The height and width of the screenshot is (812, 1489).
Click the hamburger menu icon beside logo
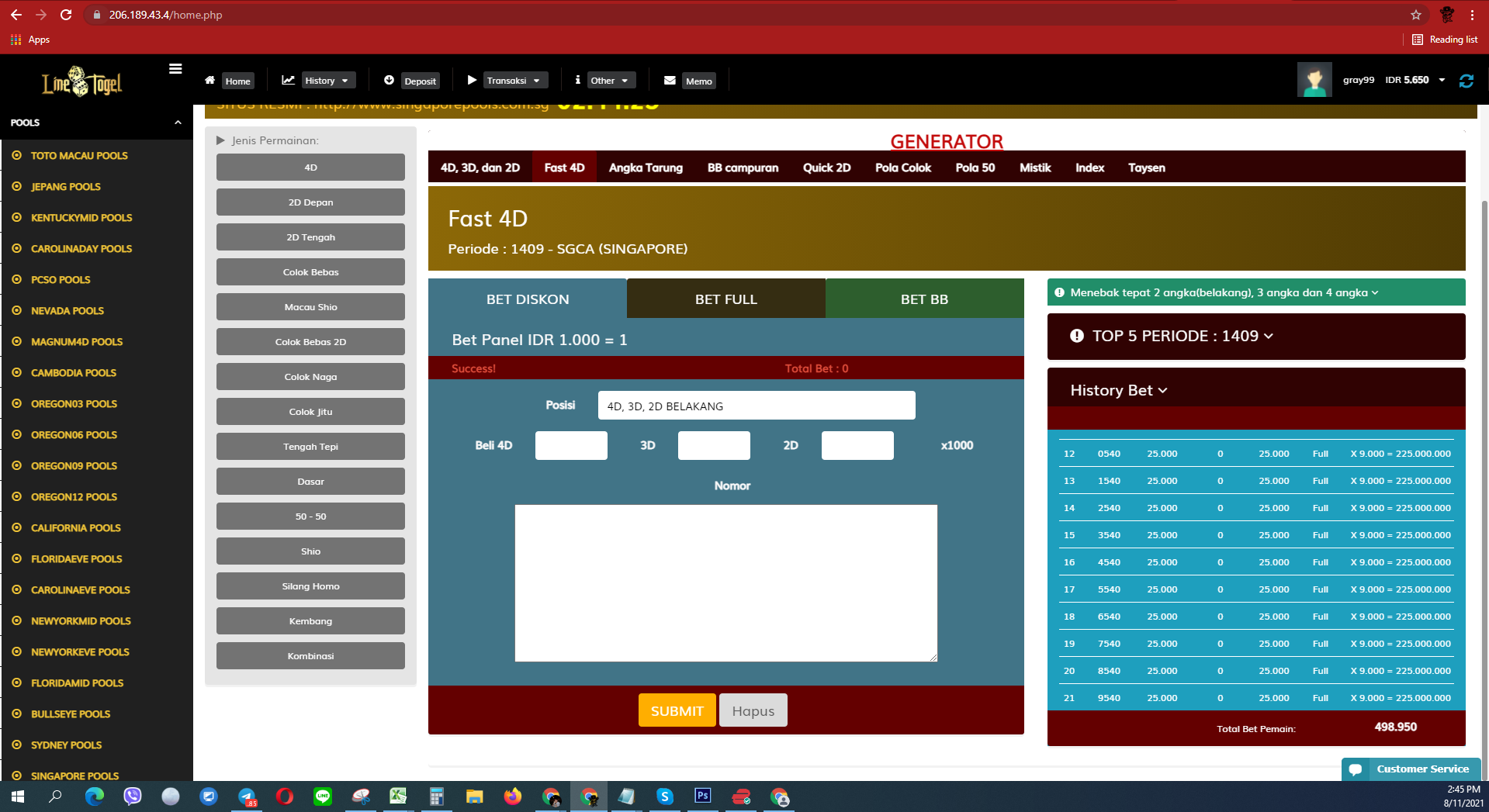[x=175, y=69]
